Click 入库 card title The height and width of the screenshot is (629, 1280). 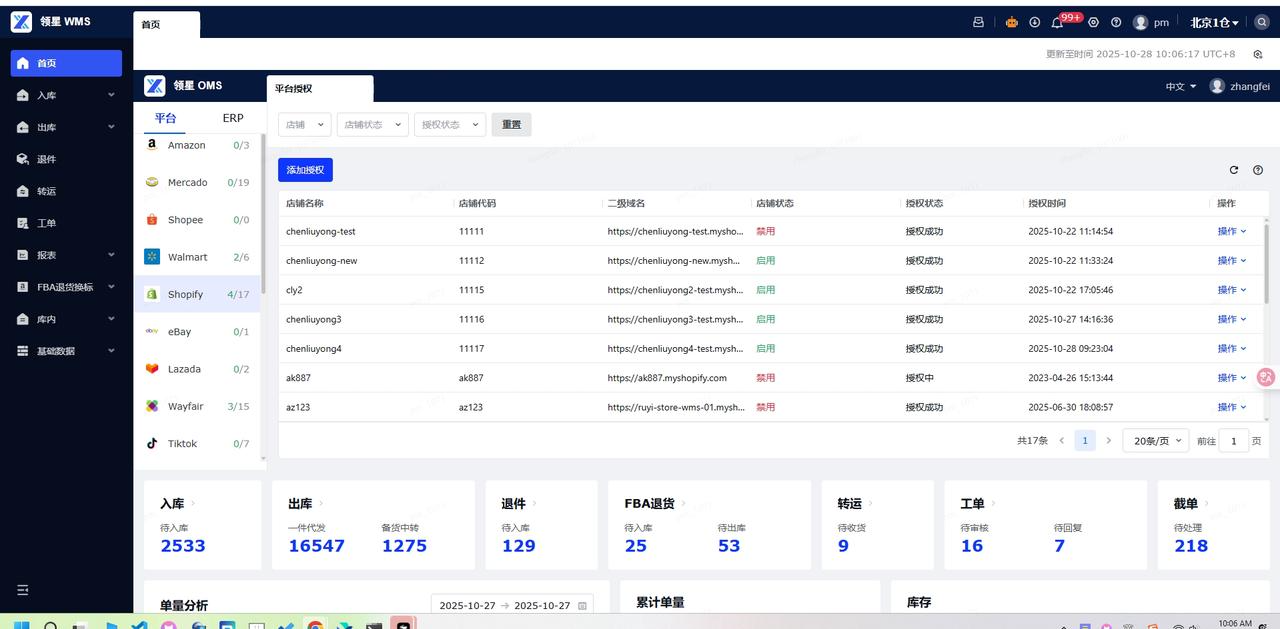[x=172, y=504]
